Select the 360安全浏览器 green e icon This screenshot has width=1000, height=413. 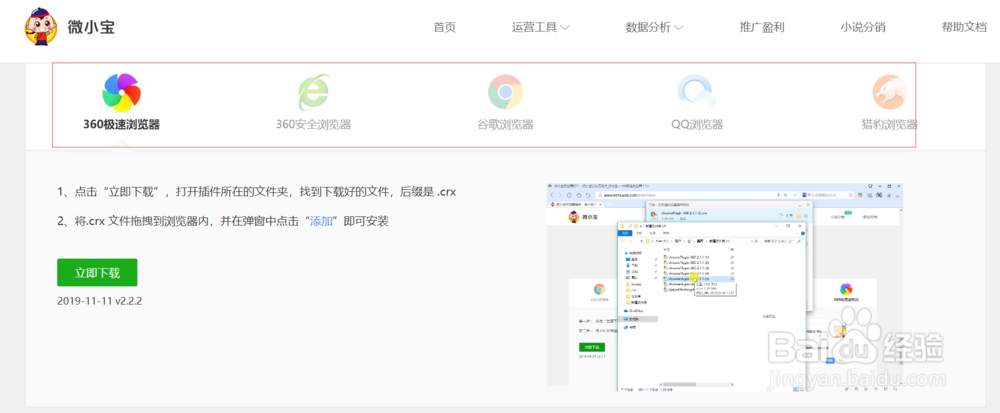(x=314, y=92)
